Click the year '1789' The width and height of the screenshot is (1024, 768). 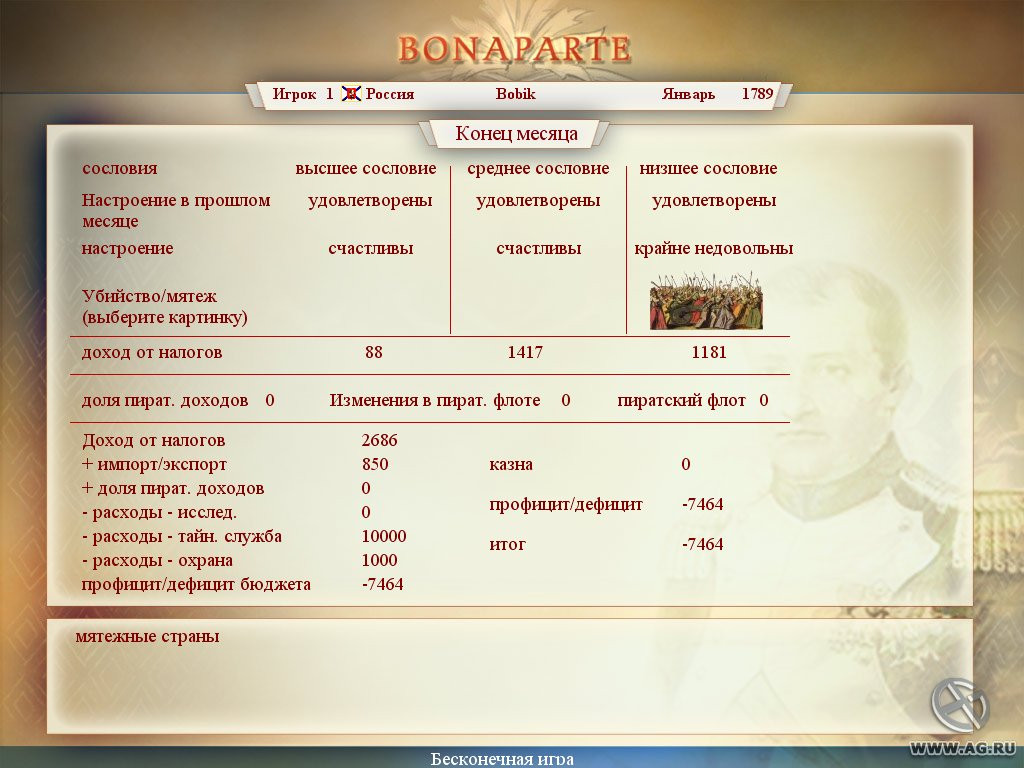[x=758, y=93]
